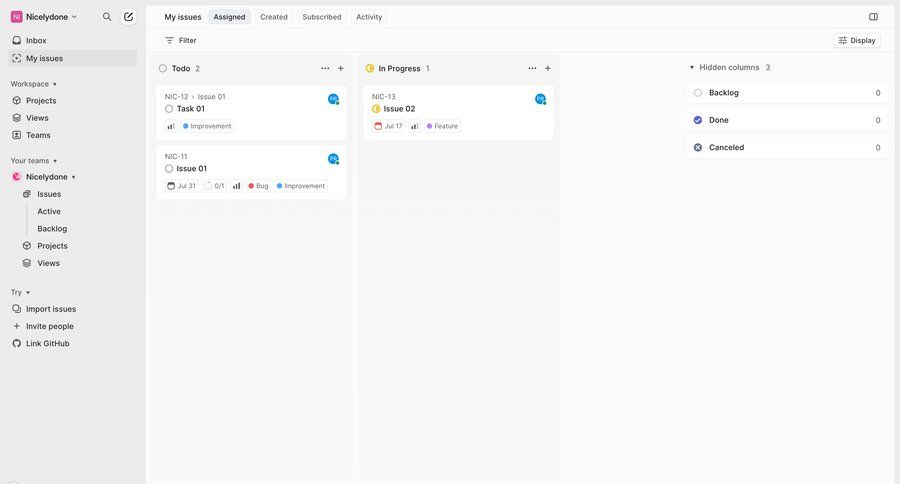This screenshot has height=484, width=900.
Task: Open the Issue 01 card title
Action: [x=192, y=168]
